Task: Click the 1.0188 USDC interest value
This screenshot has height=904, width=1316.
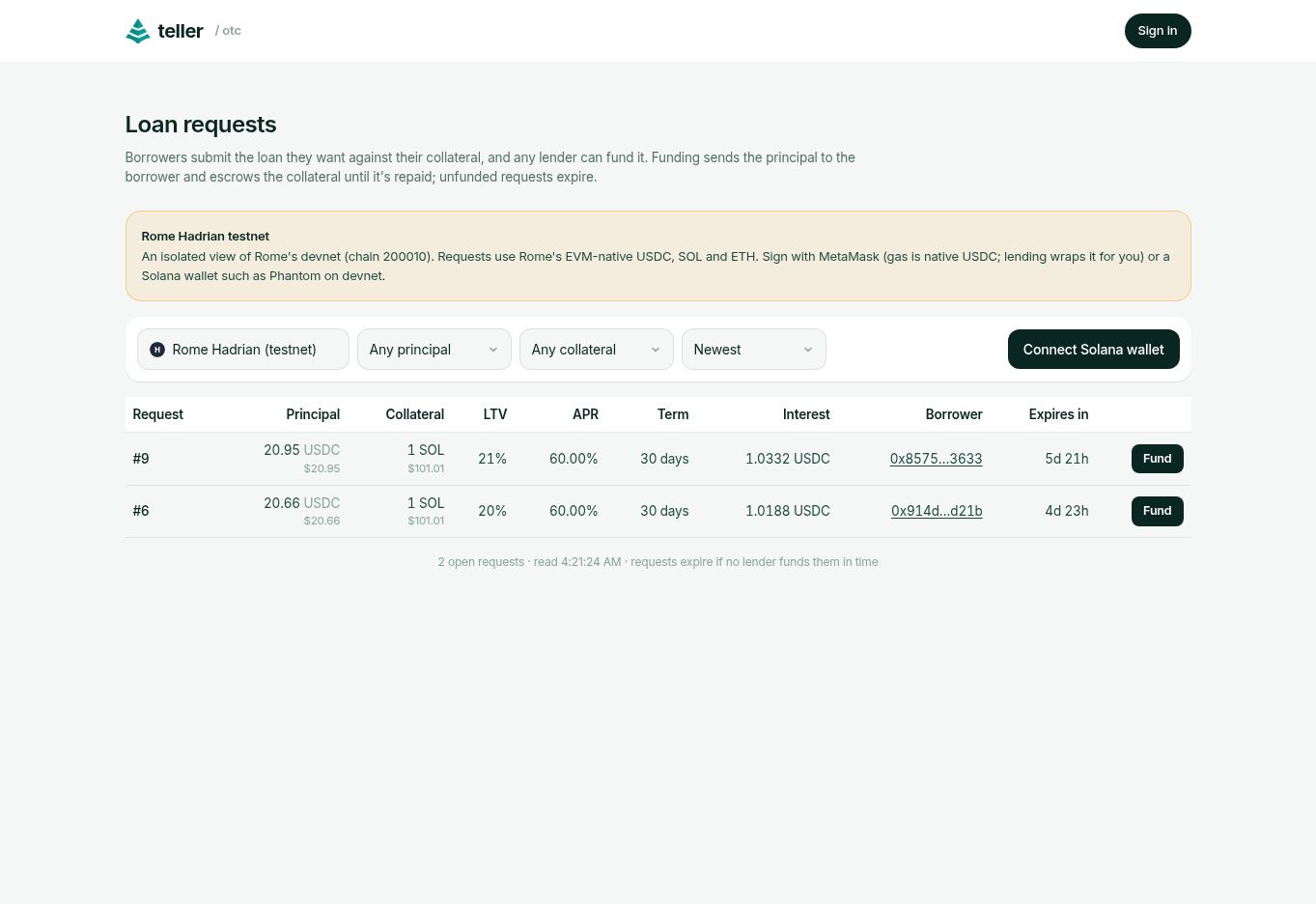Action: click(788, 511)
